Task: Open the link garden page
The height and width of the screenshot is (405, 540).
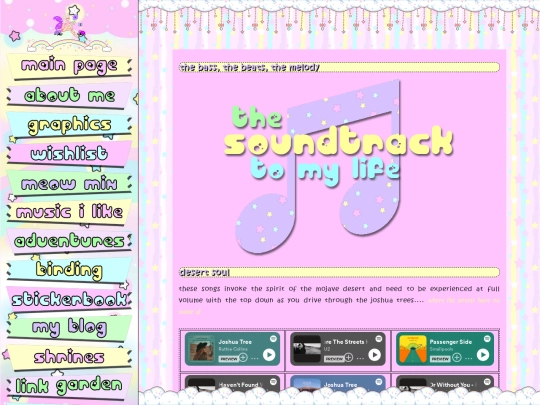Action: point(69,386)
